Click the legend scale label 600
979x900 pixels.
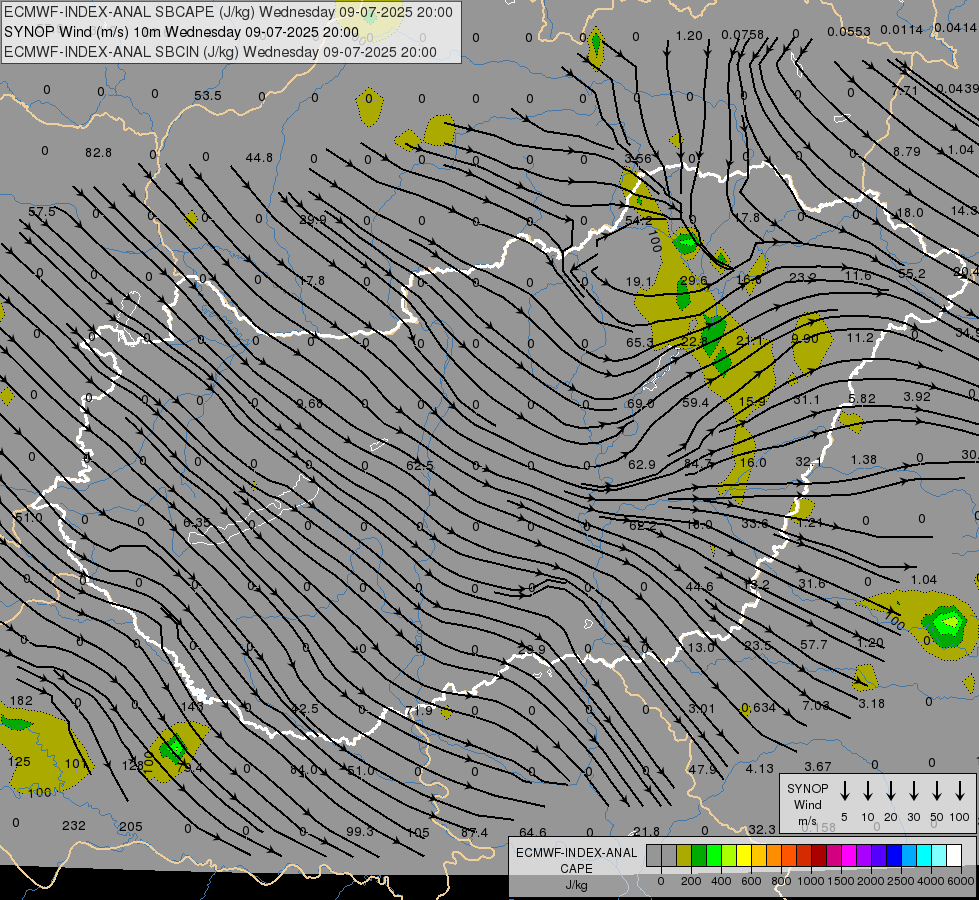pos(750,881)
